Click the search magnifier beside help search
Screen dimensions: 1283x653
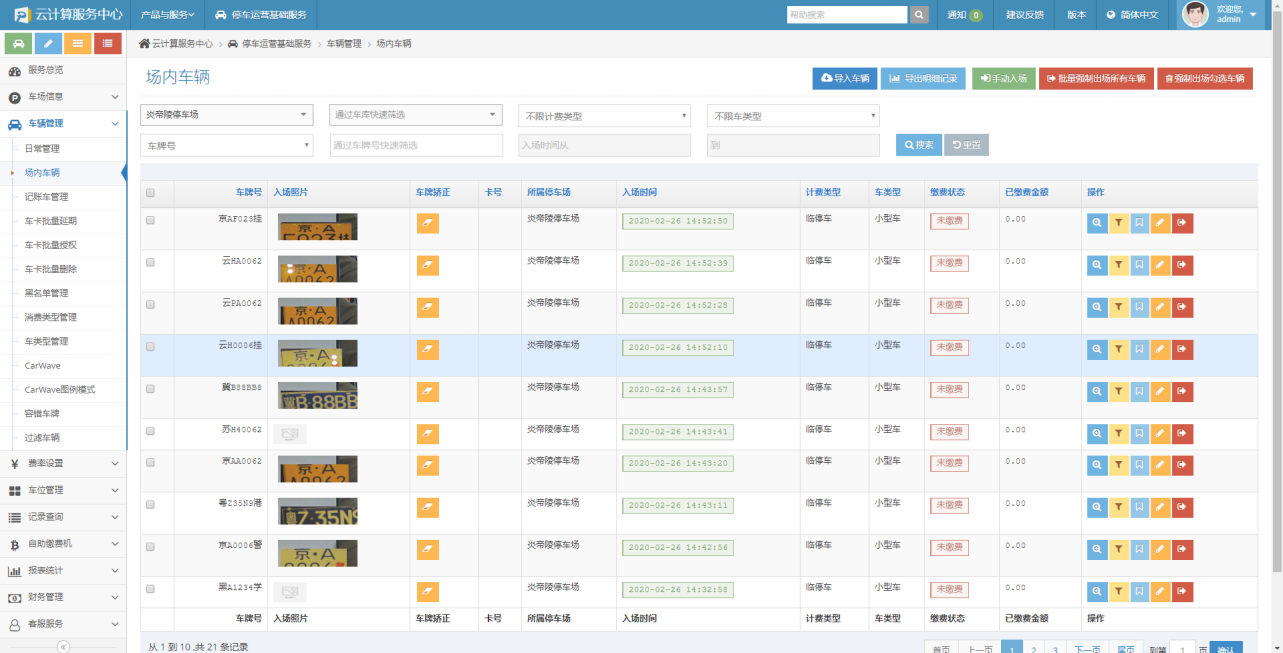(x=919, y=15)
